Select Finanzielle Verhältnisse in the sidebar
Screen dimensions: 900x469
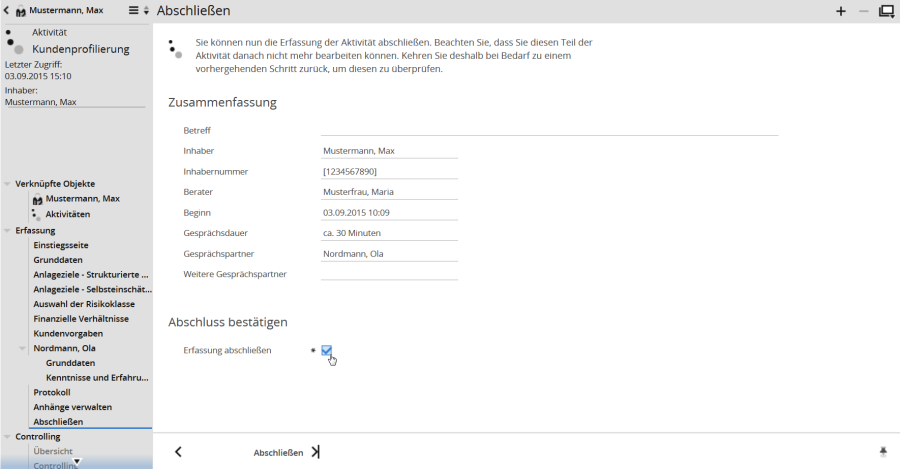(x=83, y=318)
